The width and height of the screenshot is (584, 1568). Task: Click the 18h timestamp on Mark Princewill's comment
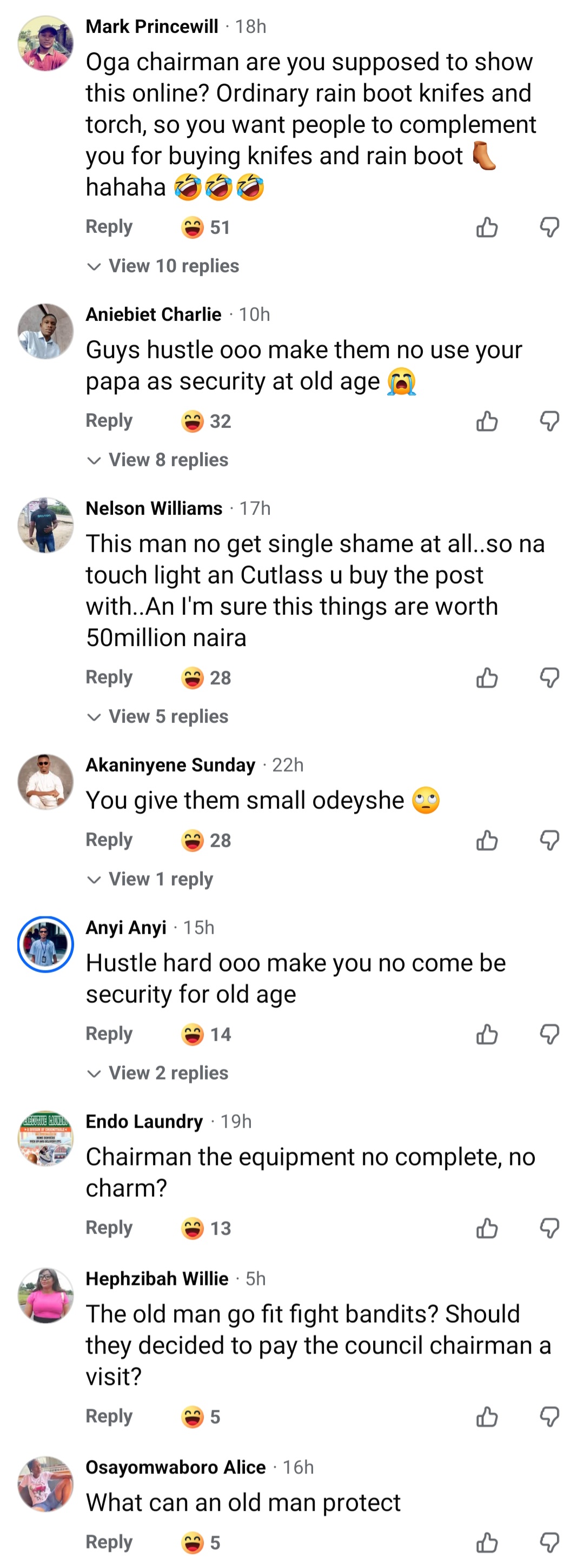pyautogui.click(x=250, y=26)
